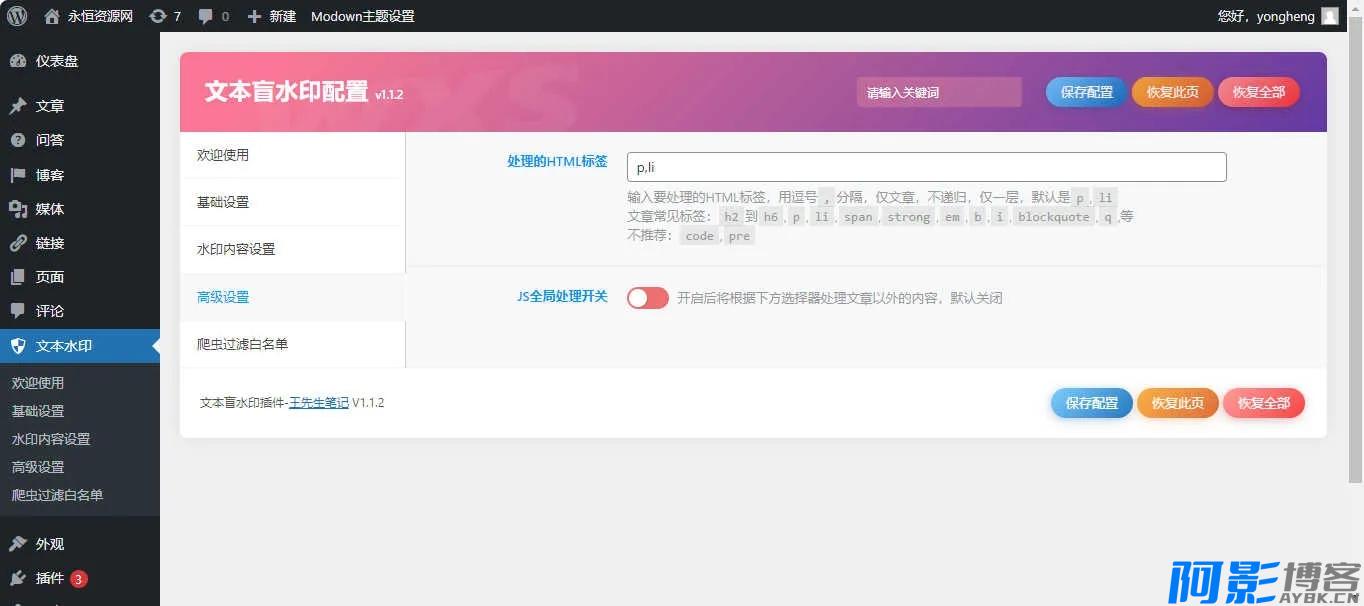The image size is (1364, 606).
Task: Click the 处理的HTML标签 input field
Action: 926,167
